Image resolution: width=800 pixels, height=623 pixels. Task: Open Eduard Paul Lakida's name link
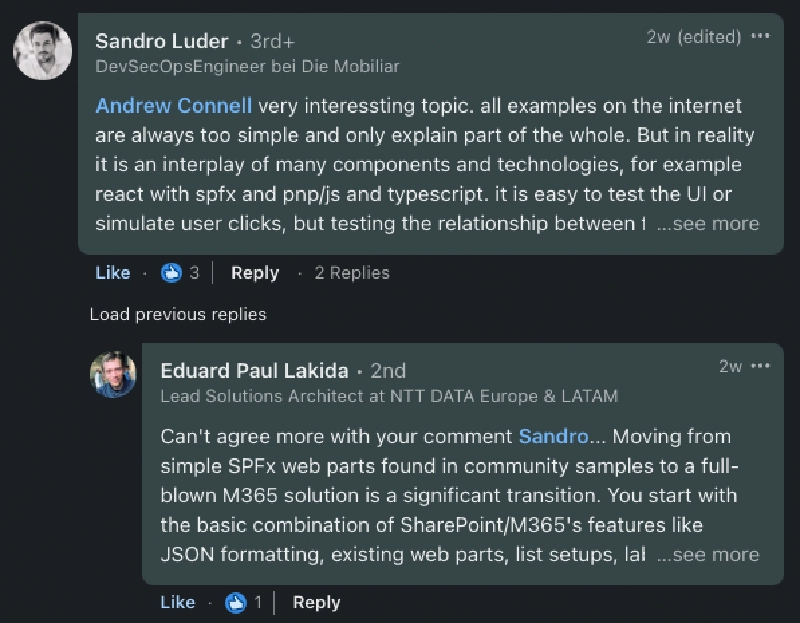point(254,370)
